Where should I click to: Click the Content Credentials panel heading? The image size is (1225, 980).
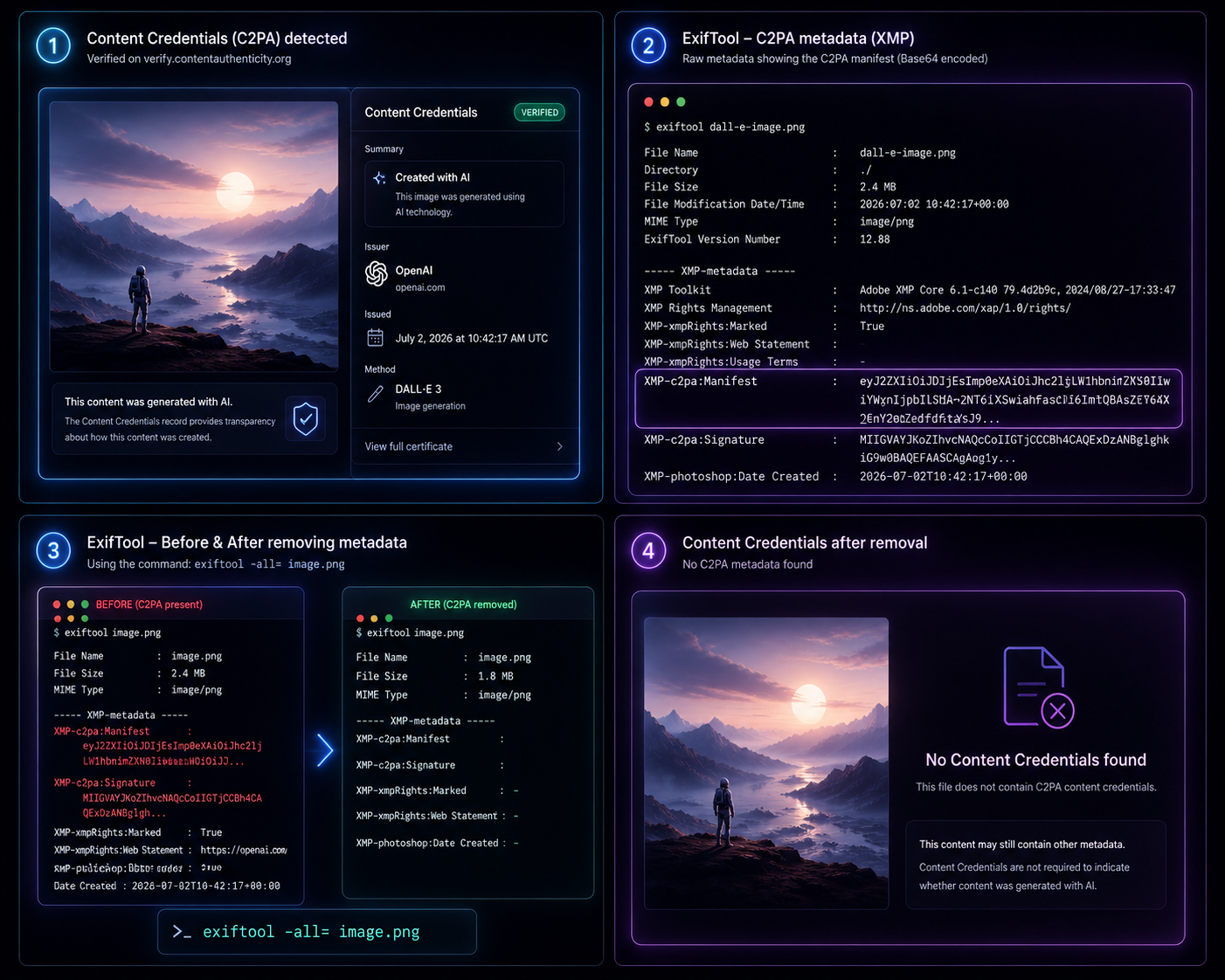point(421,113)
